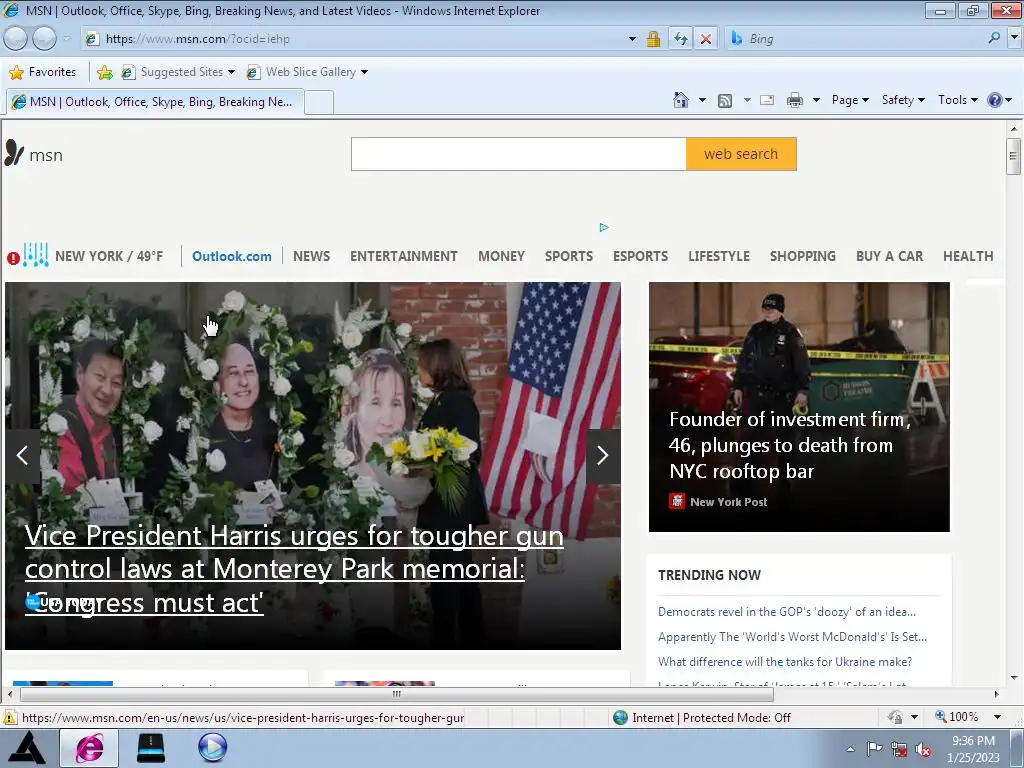Click the refresh page icon

point(680,39)
